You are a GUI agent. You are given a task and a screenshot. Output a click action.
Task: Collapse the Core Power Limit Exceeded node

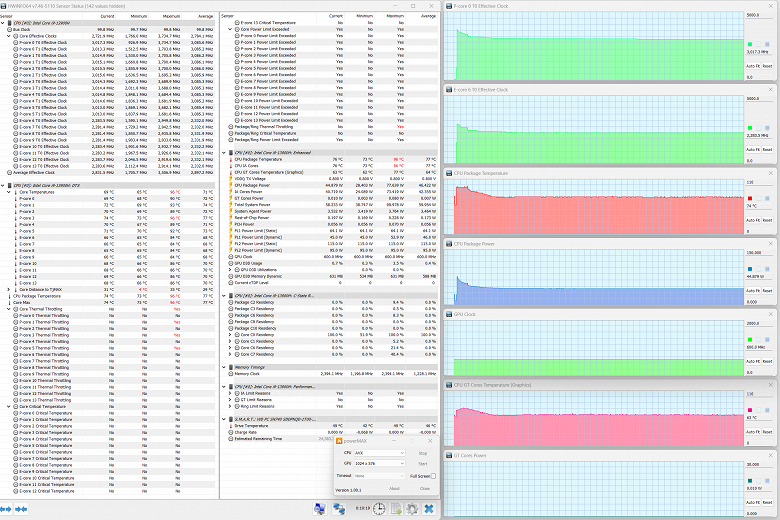point(230,29)
